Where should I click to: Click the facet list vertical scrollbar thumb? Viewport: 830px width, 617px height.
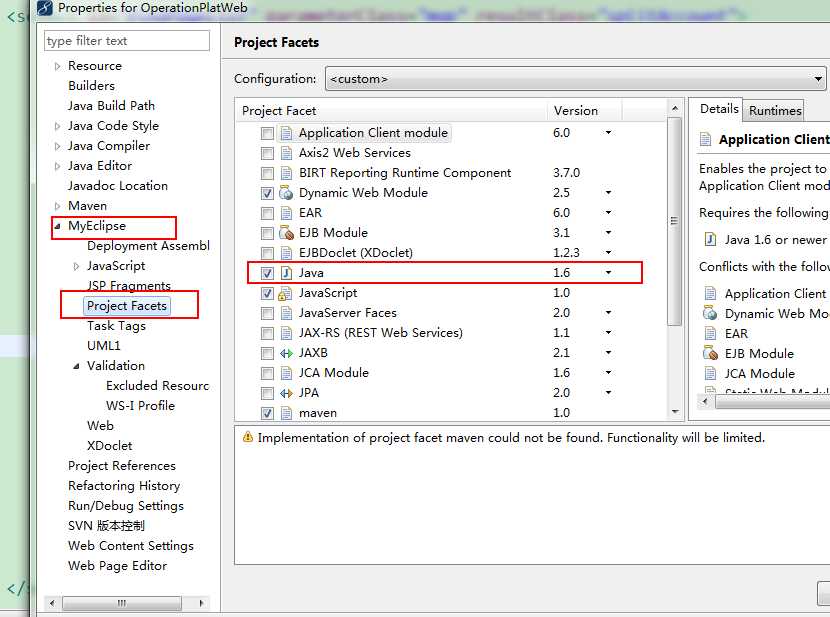click(674, 221)
